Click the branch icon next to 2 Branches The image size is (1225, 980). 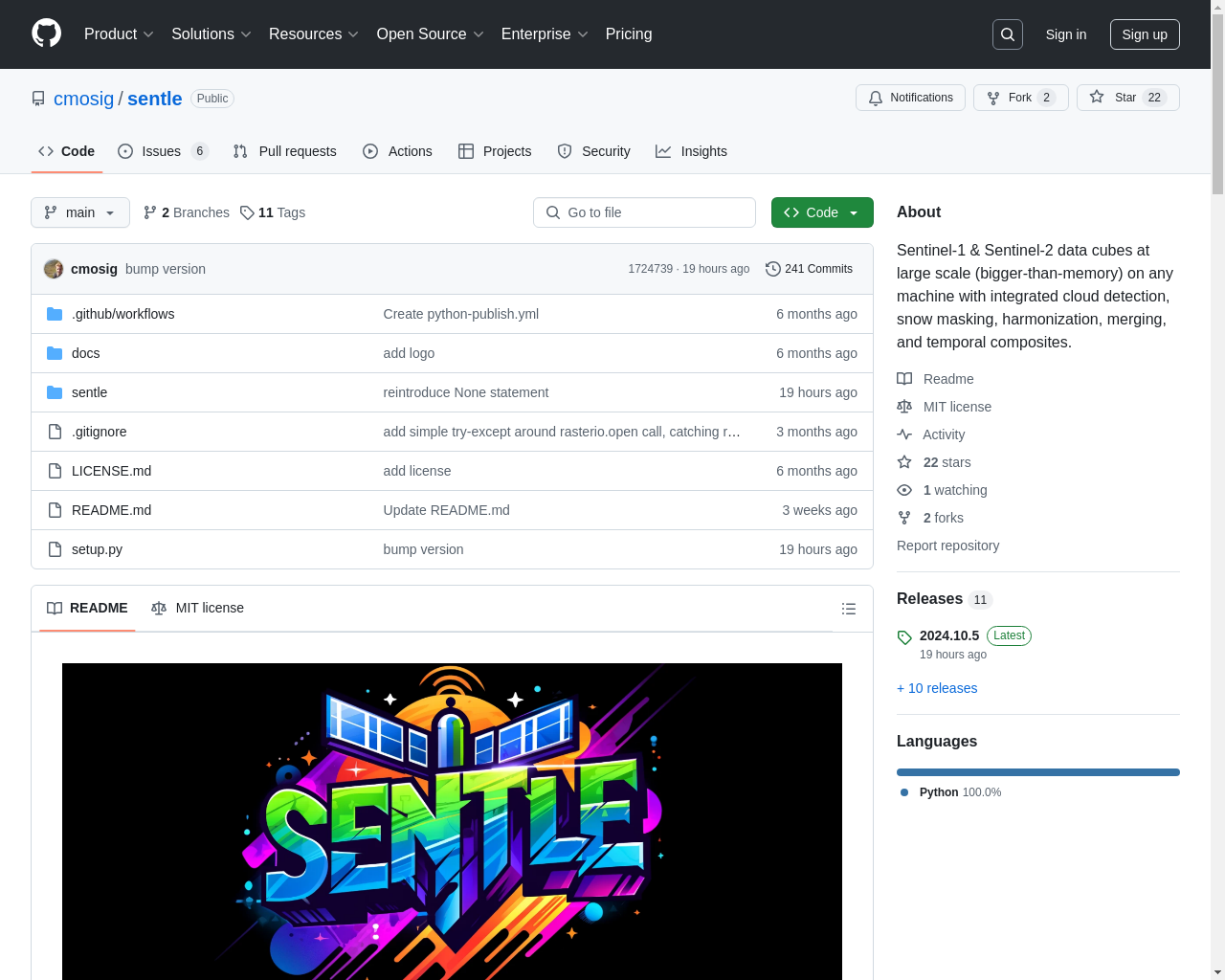[150, 212]
